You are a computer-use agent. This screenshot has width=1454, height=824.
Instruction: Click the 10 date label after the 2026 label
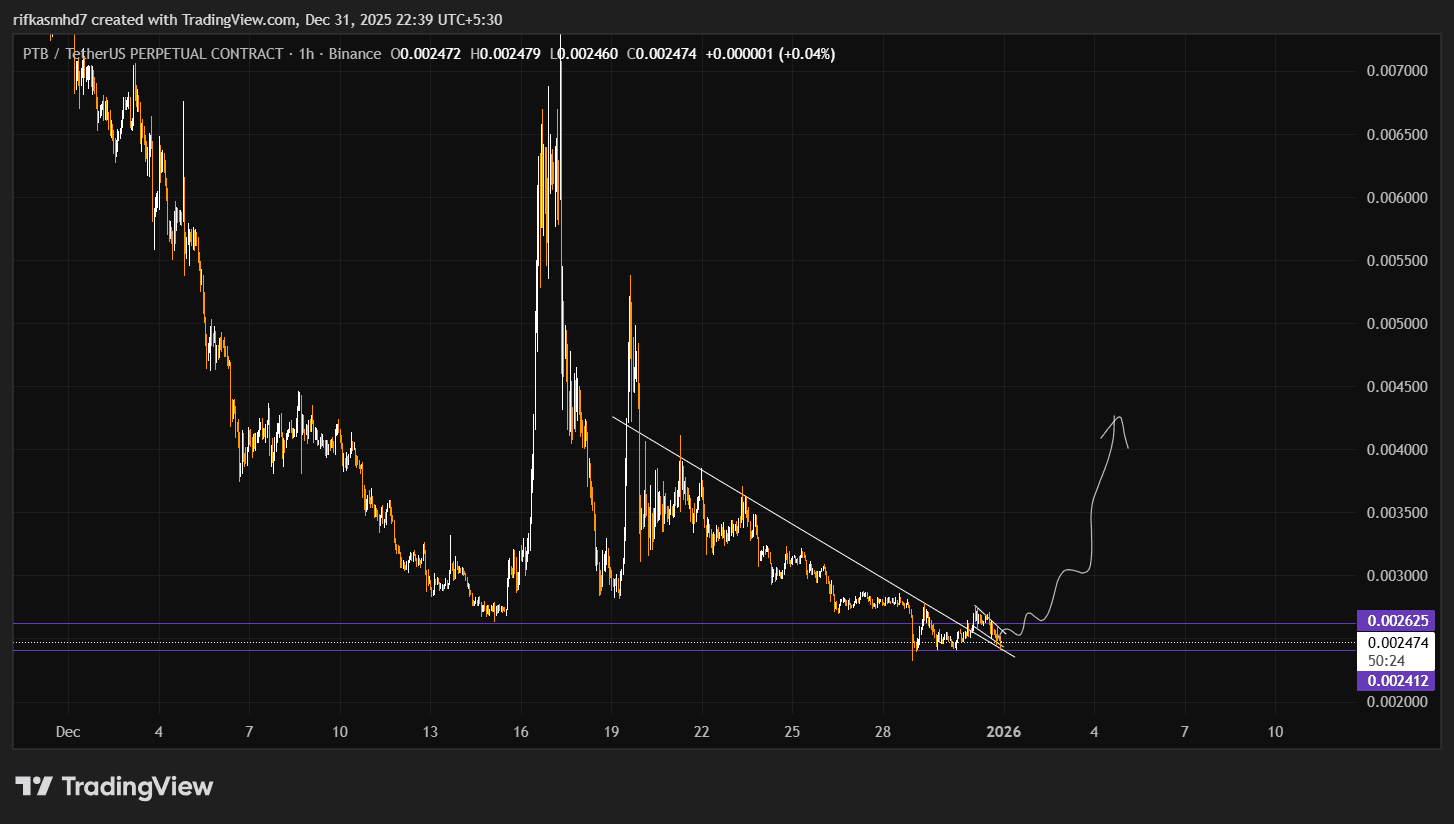click(1275, 732)
